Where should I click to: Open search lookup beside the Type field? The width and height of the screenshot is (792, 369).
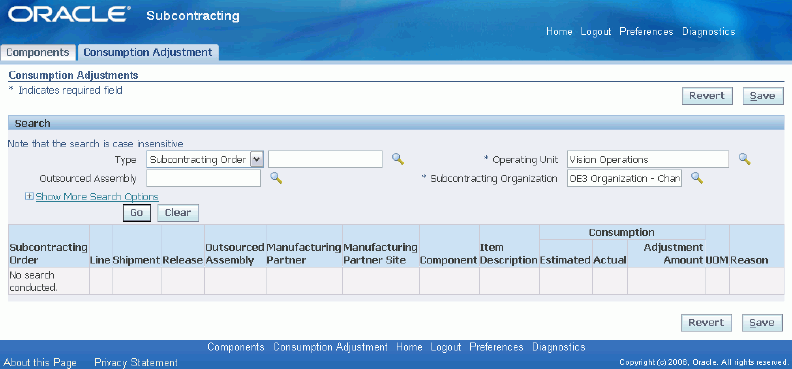coord(398,159)
